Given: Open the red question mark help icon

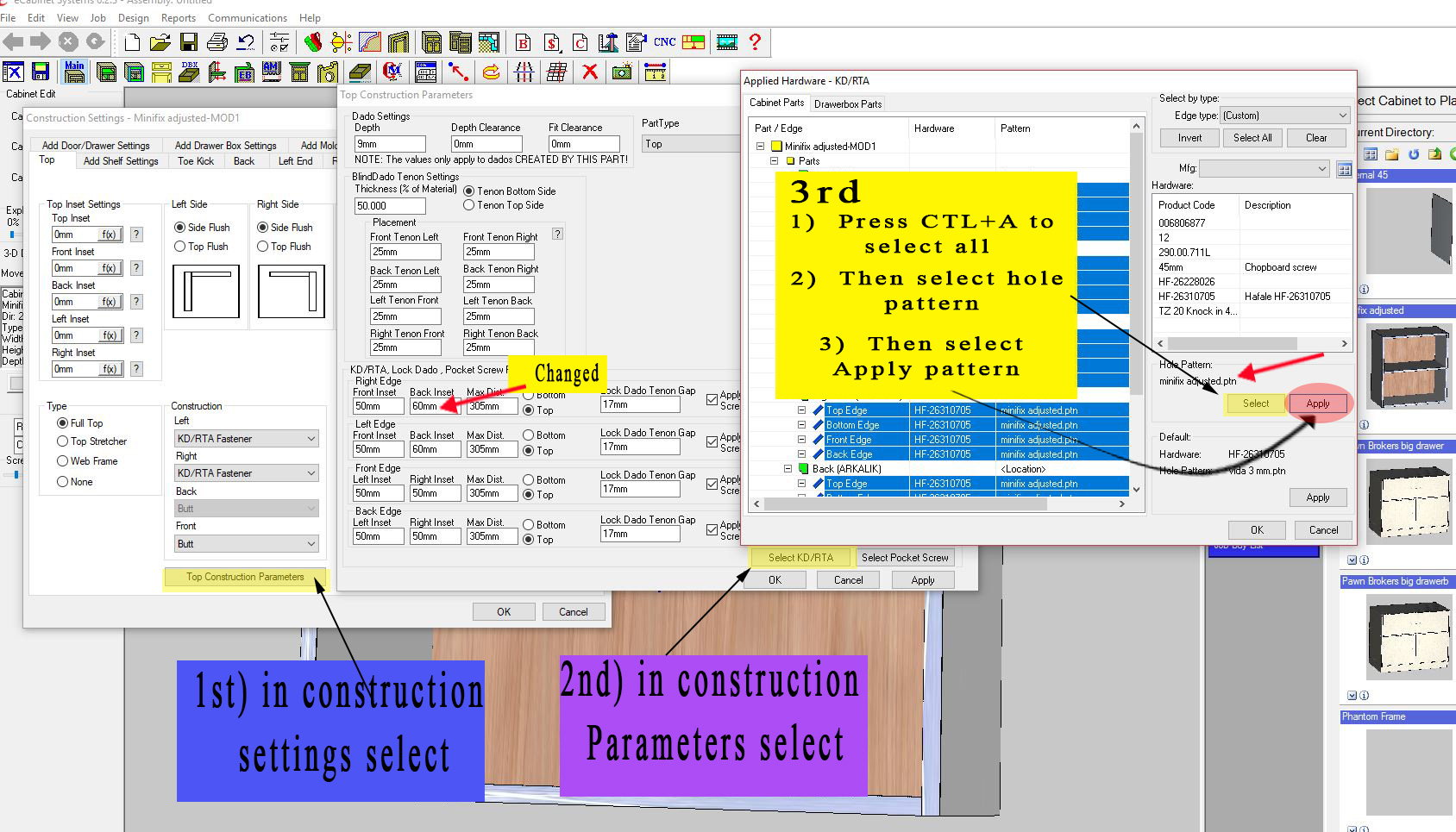Looking at the screenshot, I should pos(755,41).
